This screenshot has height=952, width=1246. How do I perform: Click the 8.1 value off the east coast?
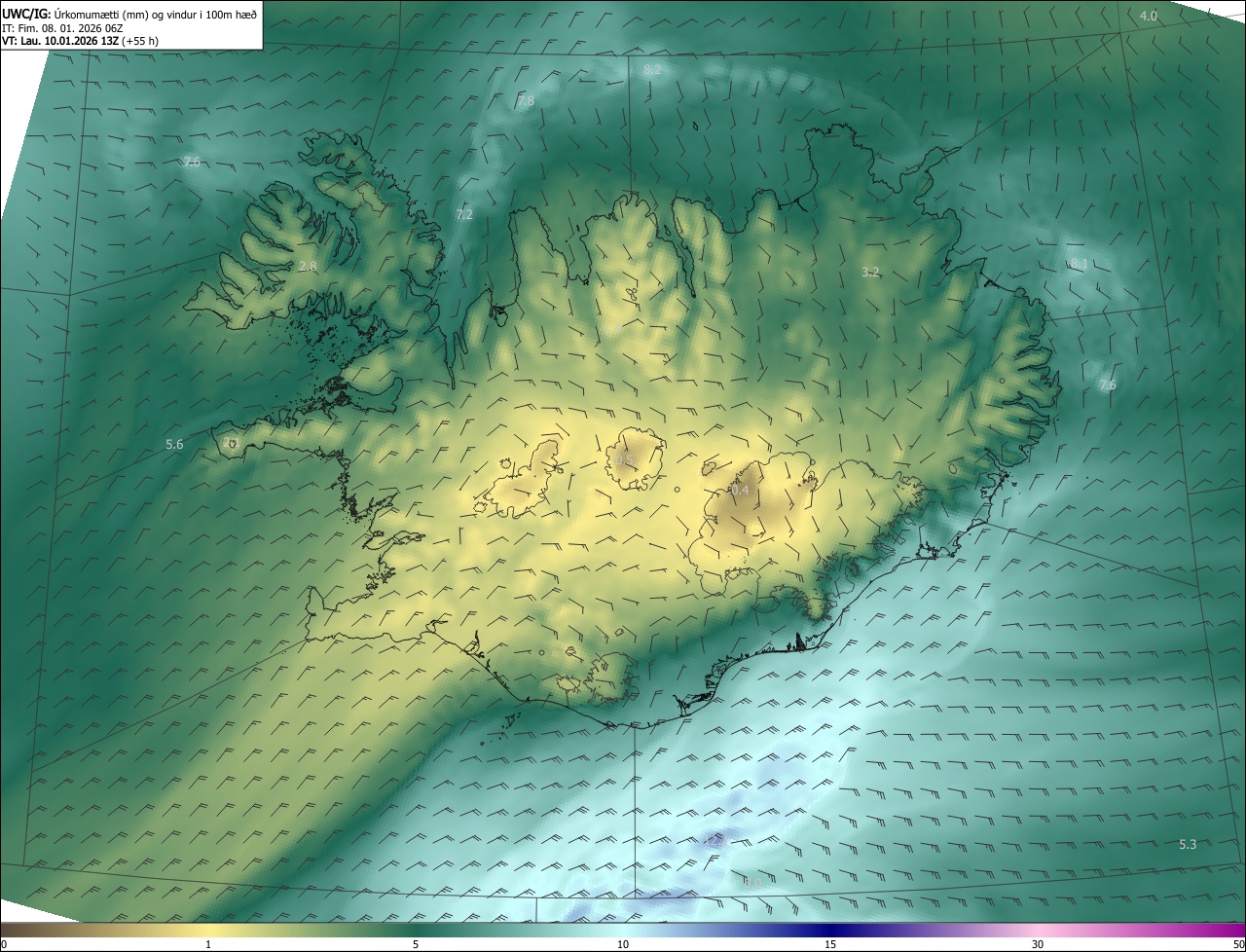pos(1079,264)
